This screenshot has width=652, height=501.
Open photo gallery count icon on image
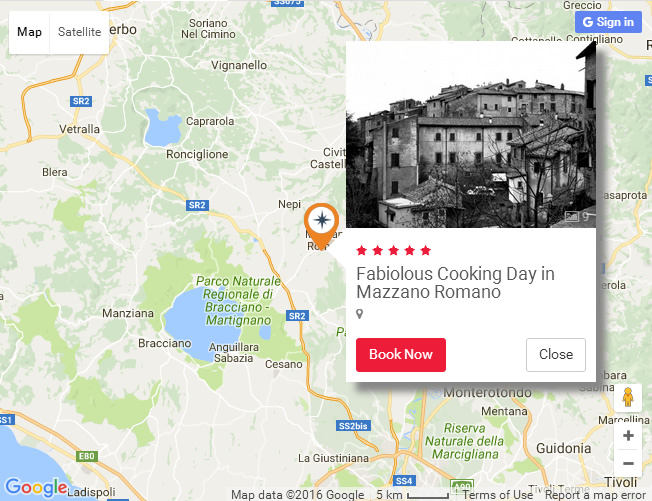[x=577, y=216]
